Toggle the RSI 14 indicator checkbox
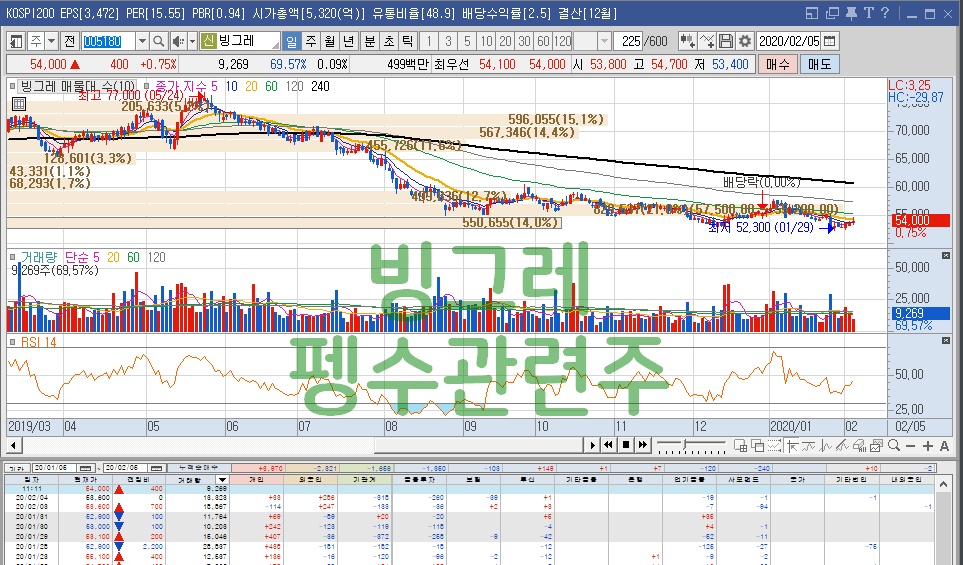 13,342
